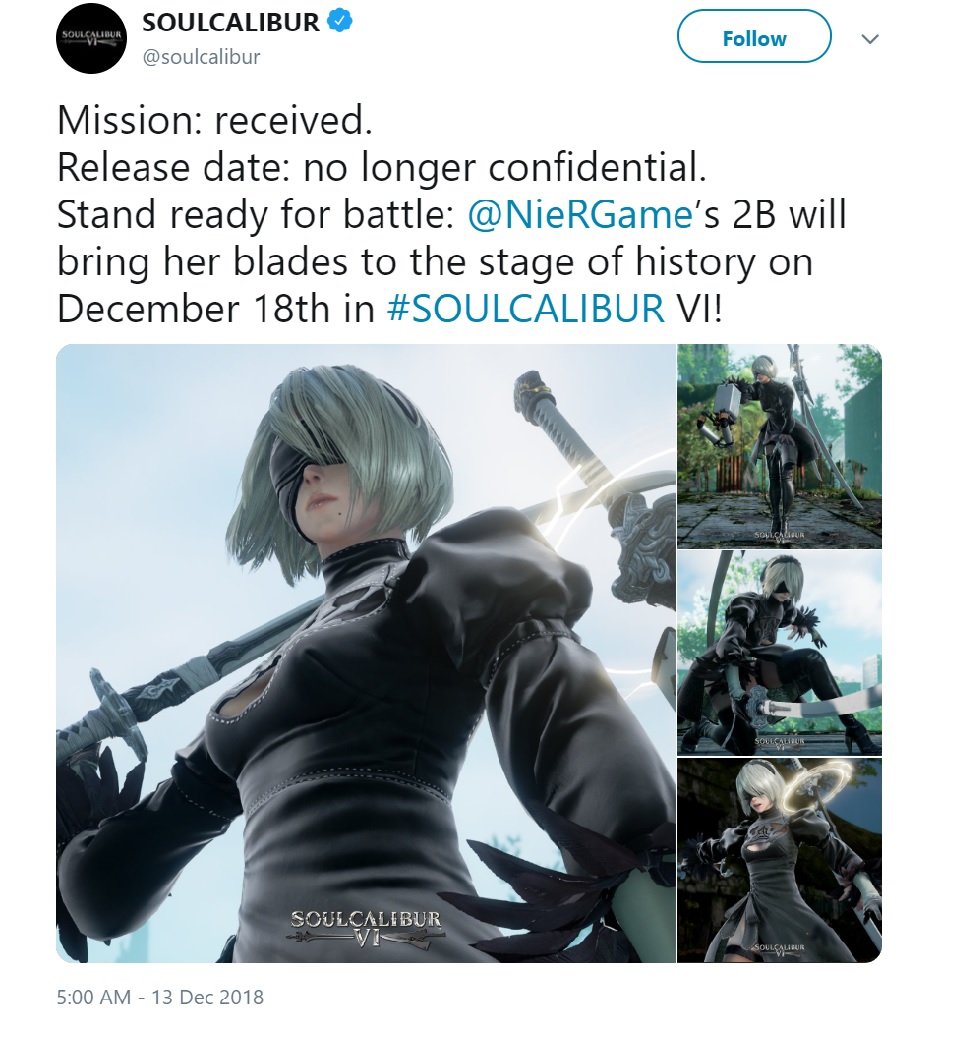Screen dimensions: 956x1046
Task: Click the blue verified badge icon
Action: [x=340, y=22]
